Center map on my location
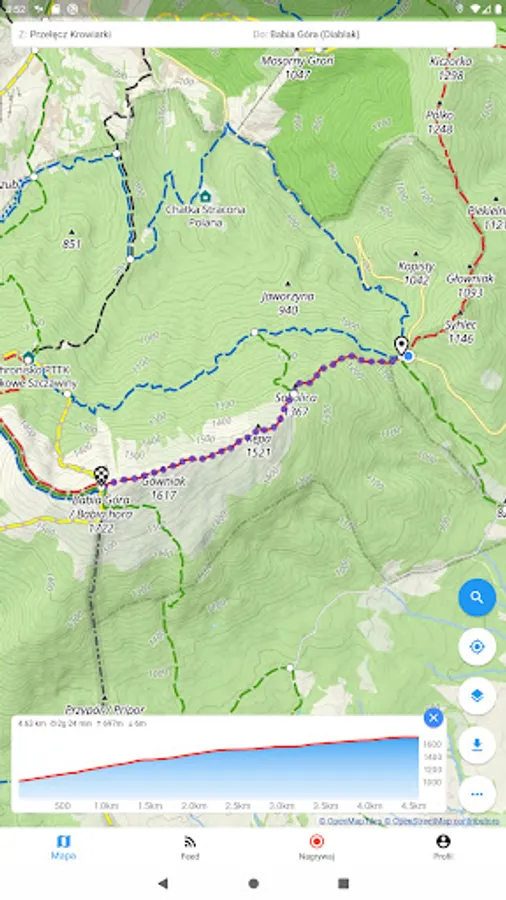This screenshot has width=506, height=900. pos(477,647)
